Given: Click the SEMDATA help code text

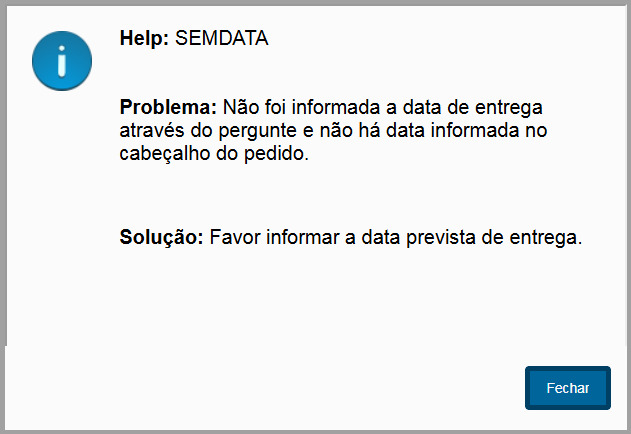Looking at the screenshot, I should [222, 39].
